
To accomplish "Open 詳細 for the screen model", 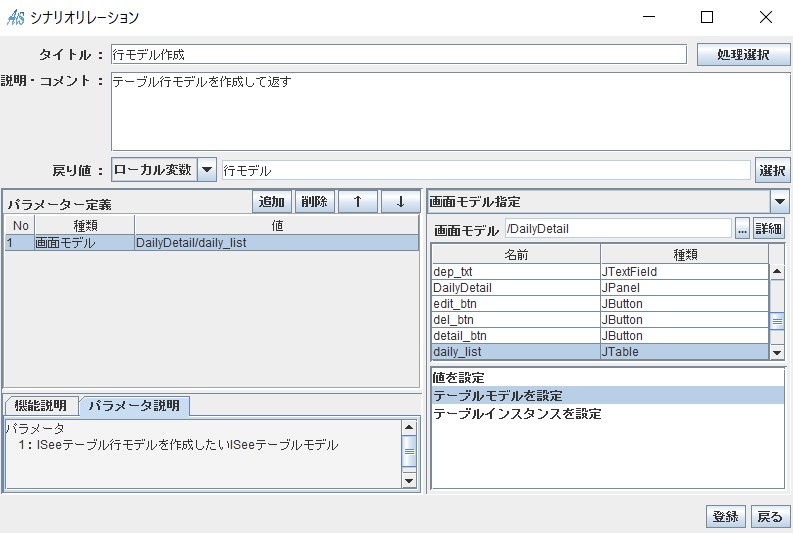I will (x=768, y=229).
